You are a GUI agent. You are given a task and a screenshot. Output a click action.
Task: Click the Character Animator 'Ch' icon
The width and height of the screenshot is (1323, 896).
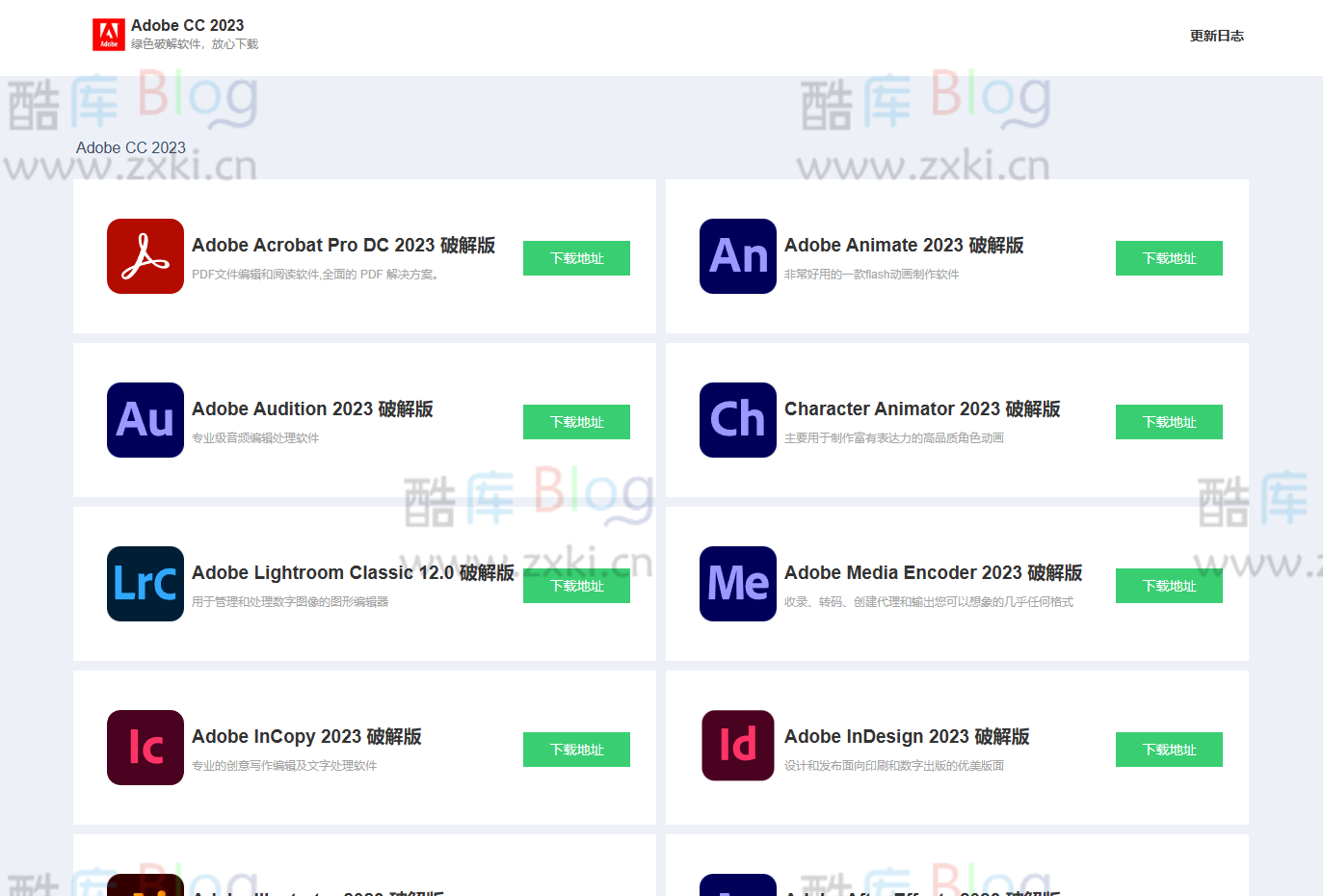point(737,420)
